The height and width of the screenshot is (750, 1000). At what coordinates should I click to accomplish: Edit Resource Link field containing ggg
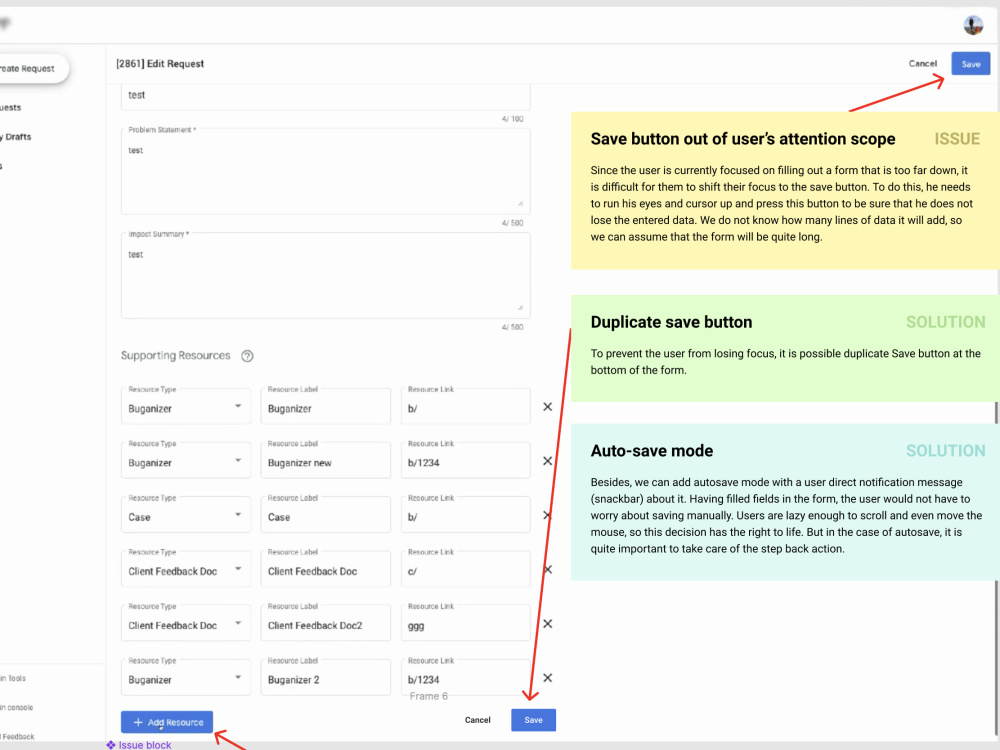click(x=466, y=623)
